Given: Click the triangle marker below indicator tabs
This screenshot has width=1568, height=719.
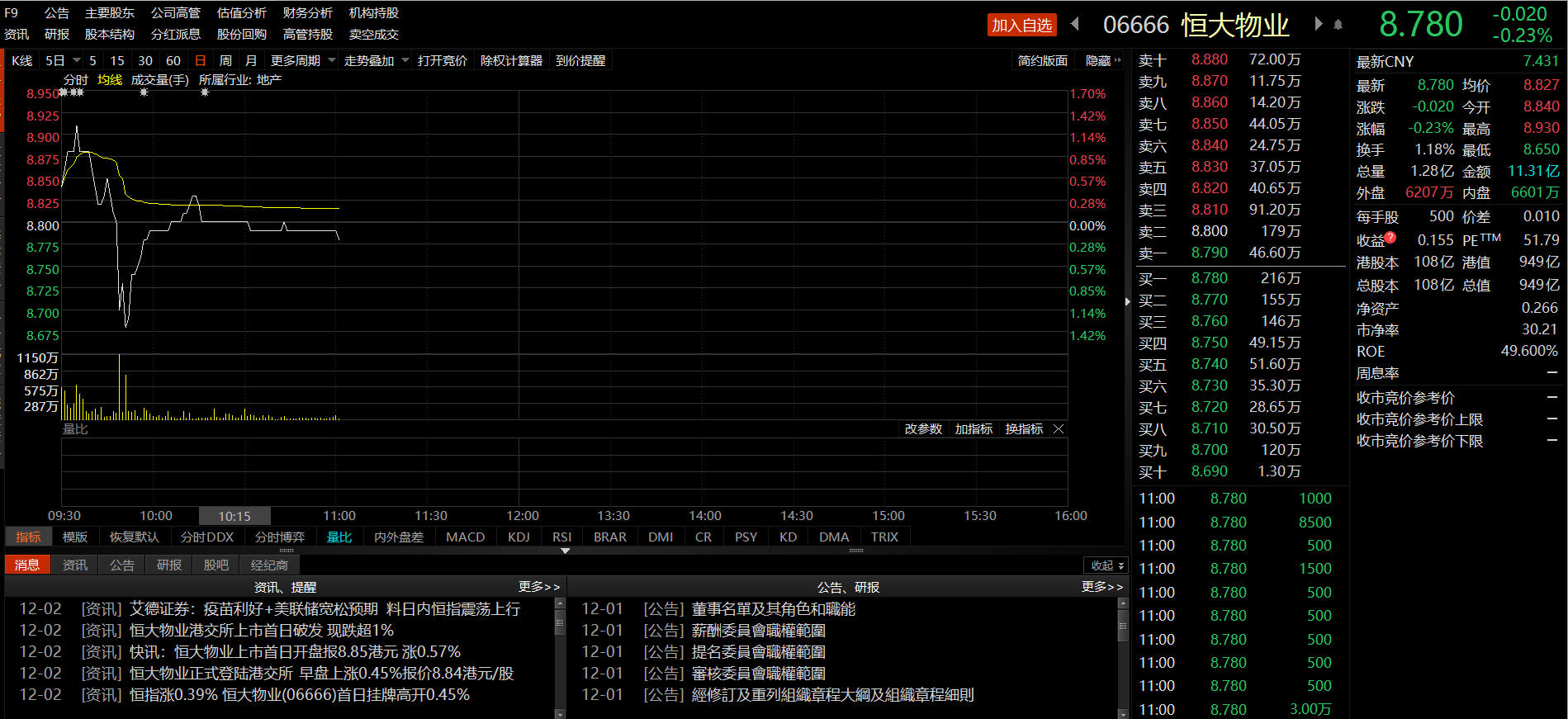Looking at the screenshot, I should pos(565,551).
